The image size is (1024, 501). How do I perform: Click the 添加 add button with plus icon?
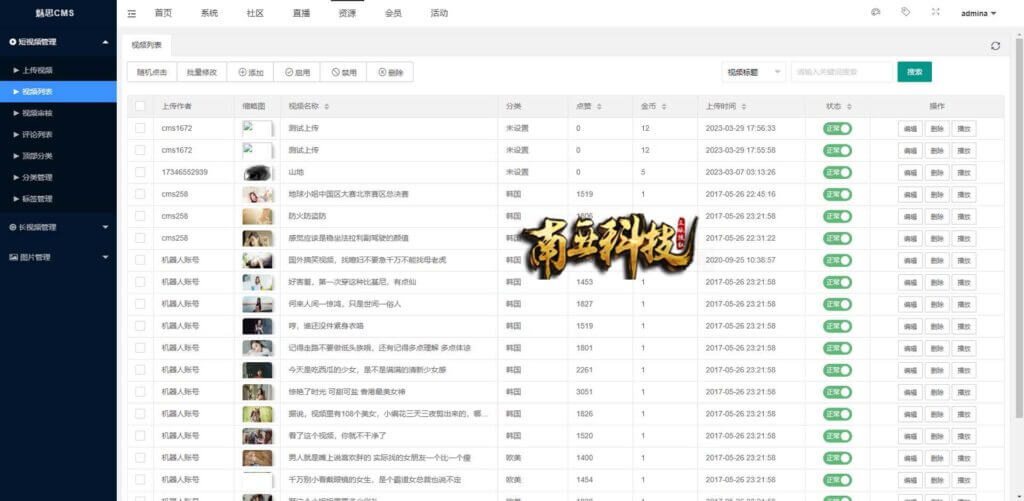pos(250,73)
